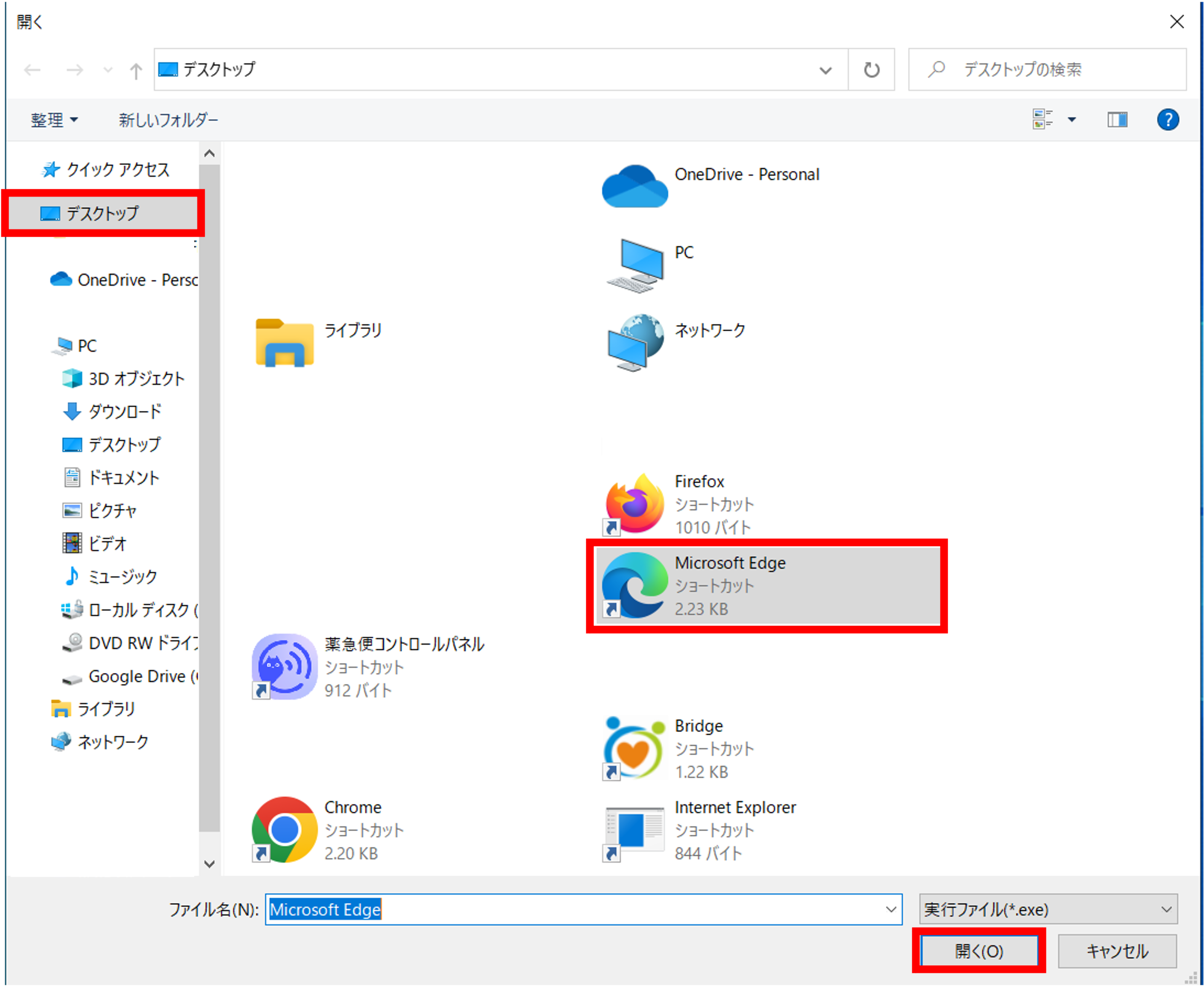Click the キャンセル button
The width and height of the screenshot is (1204, 987).
pos(1117,951)
